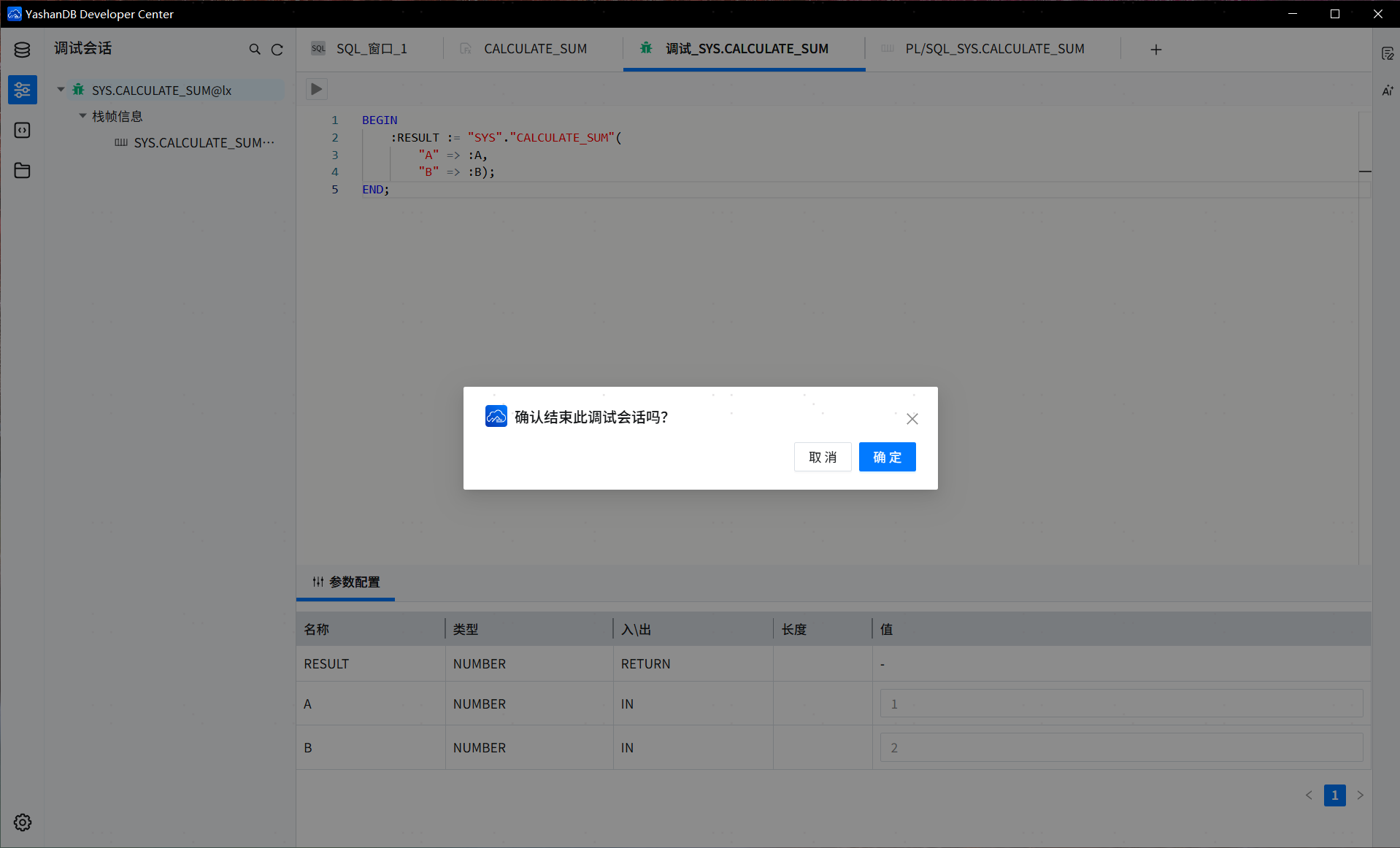Click the AI assistant icon on the right edge
1400x848 pixels.
(x=1388, y=90)
